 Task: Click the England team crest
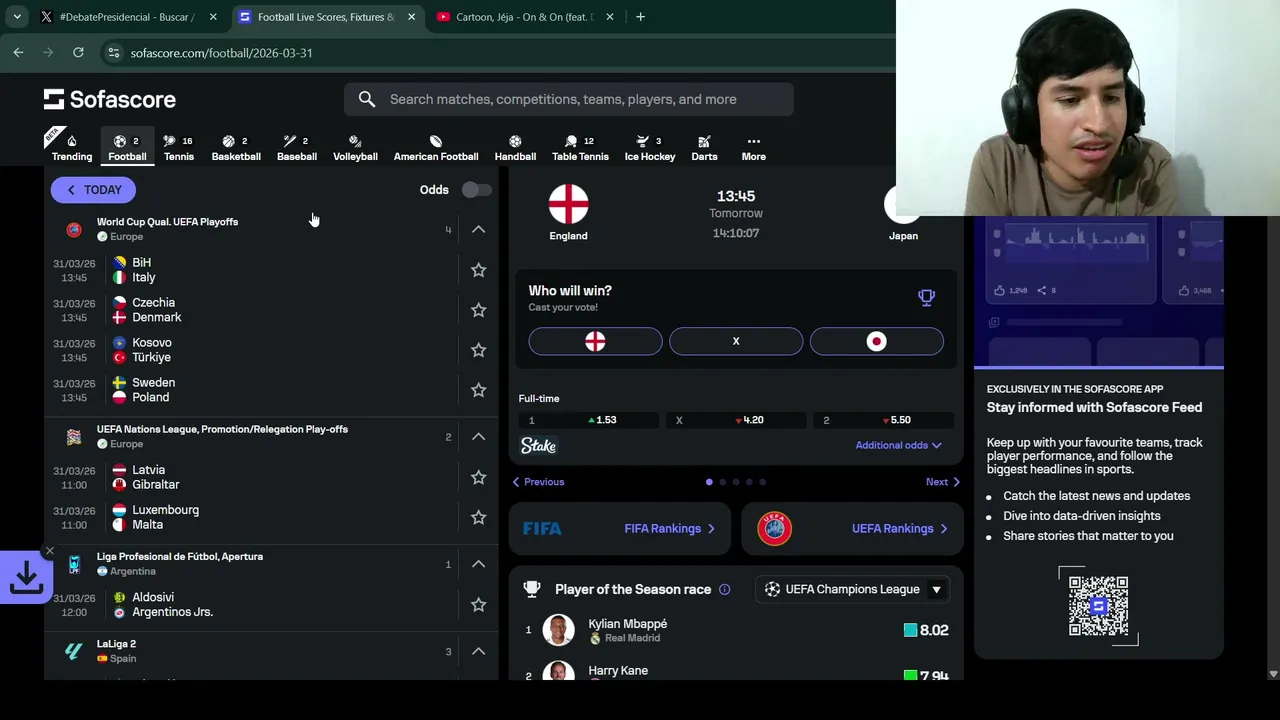pos(568,204)
